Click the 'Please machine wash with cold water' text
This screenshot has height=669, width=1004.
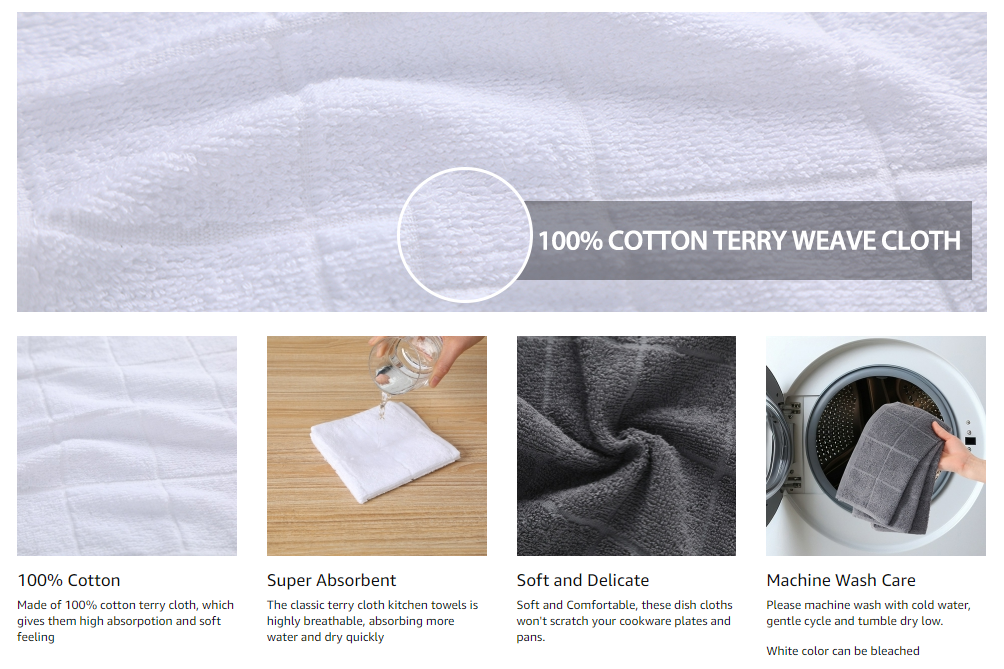click(868, 613)
